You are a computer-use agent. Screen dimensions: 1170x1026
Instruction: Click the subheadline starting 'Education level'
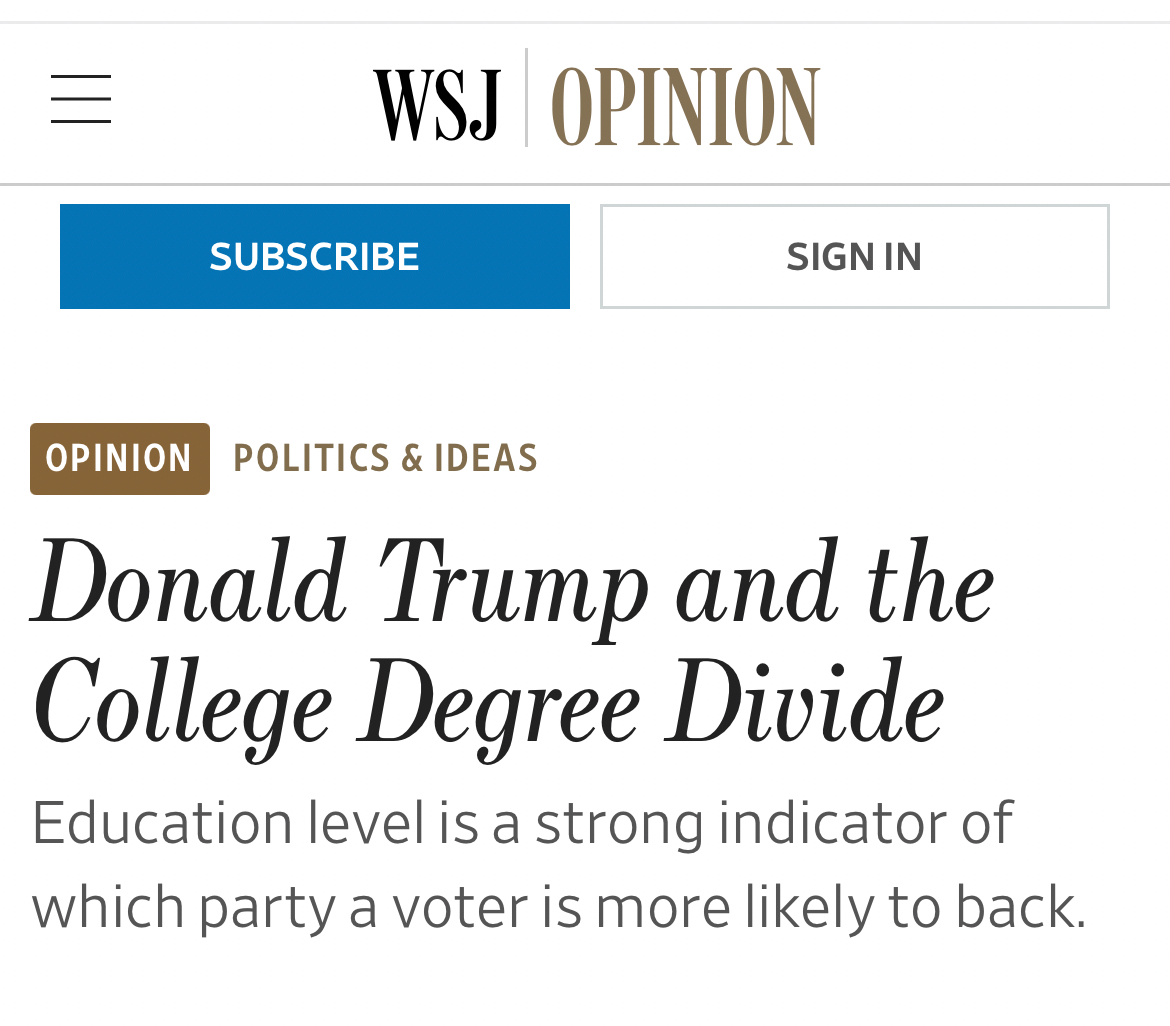pos(522,824)
